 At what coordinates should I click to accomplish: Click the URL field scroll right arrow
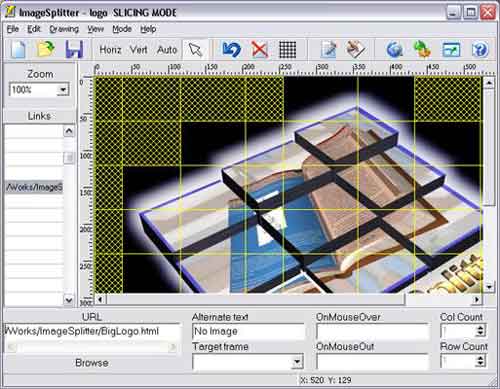(x=172, y=347)
